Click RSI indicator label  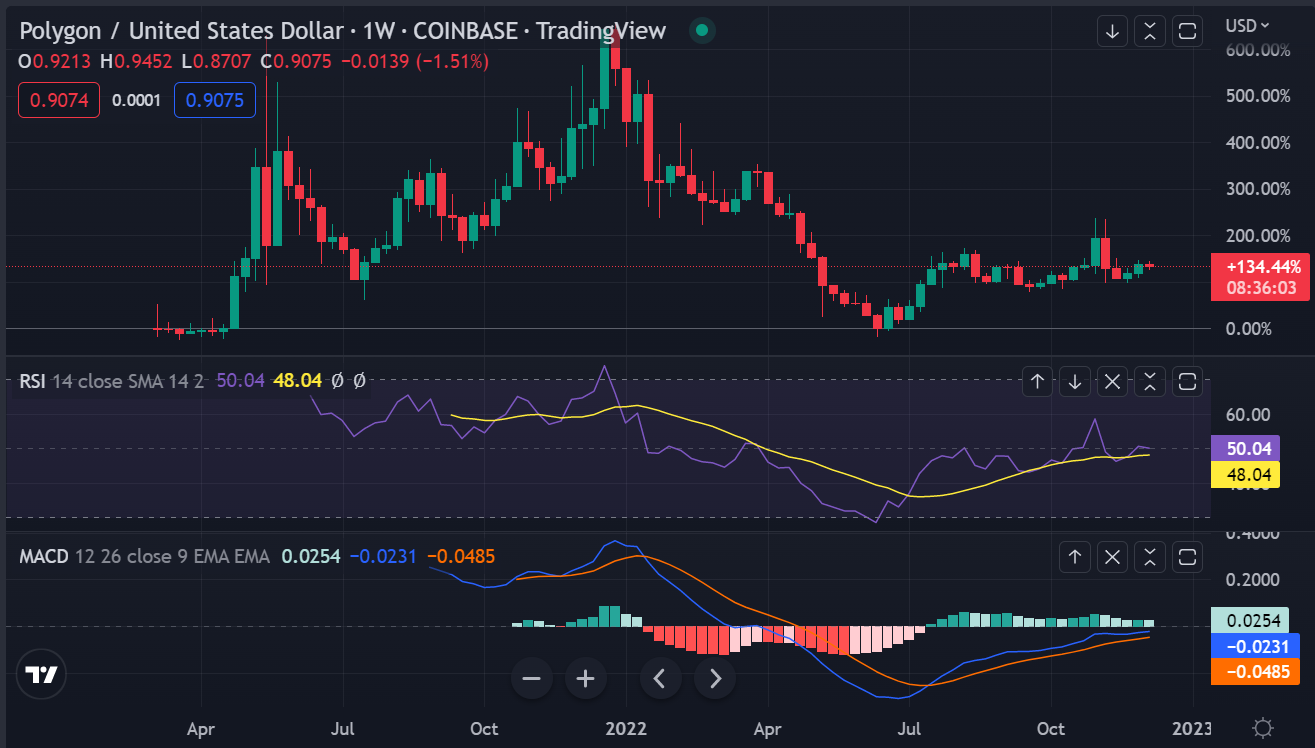32,381
